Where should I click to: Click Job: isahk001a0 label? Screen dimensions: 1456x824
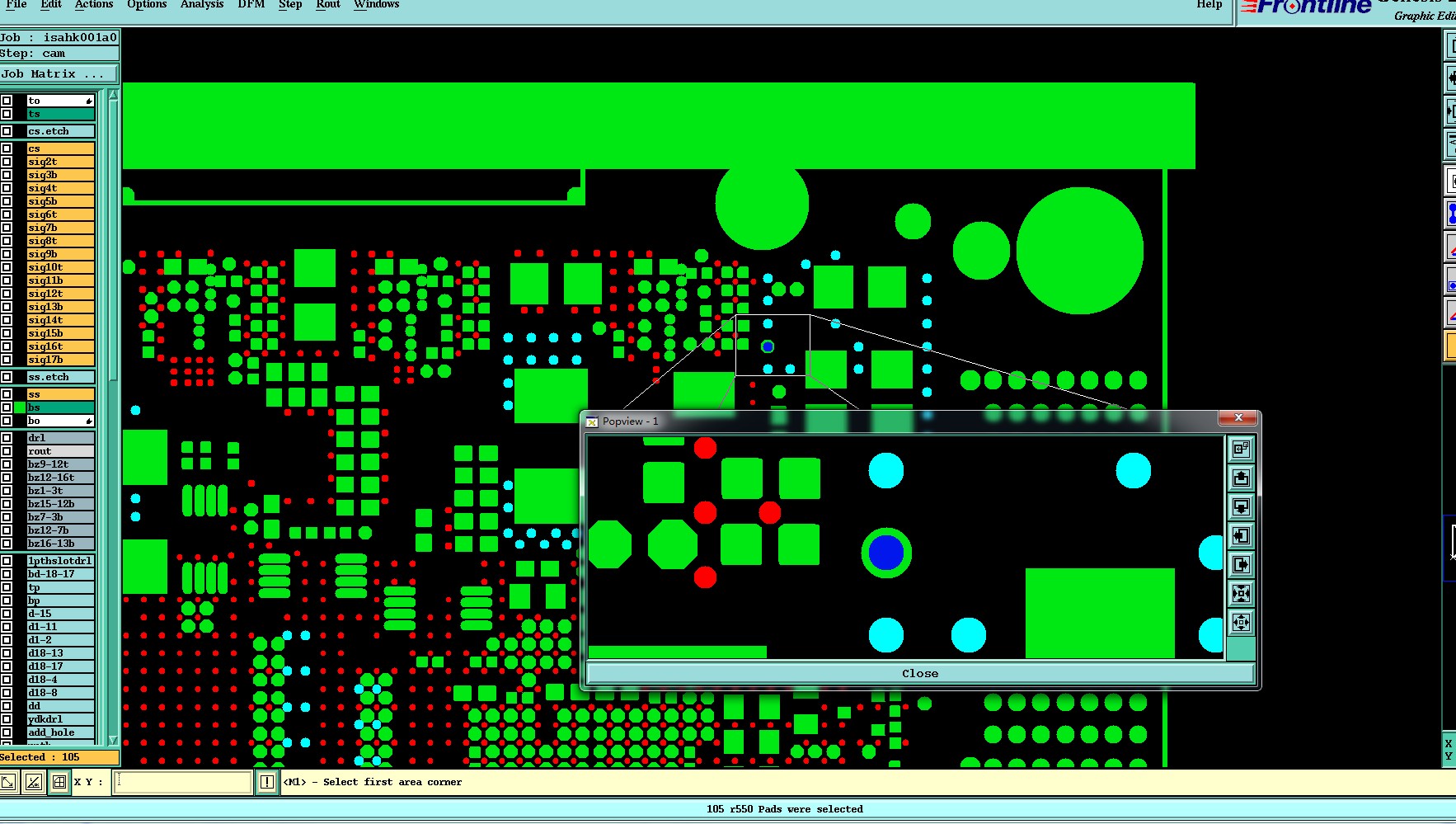click(x=59, y=37)
